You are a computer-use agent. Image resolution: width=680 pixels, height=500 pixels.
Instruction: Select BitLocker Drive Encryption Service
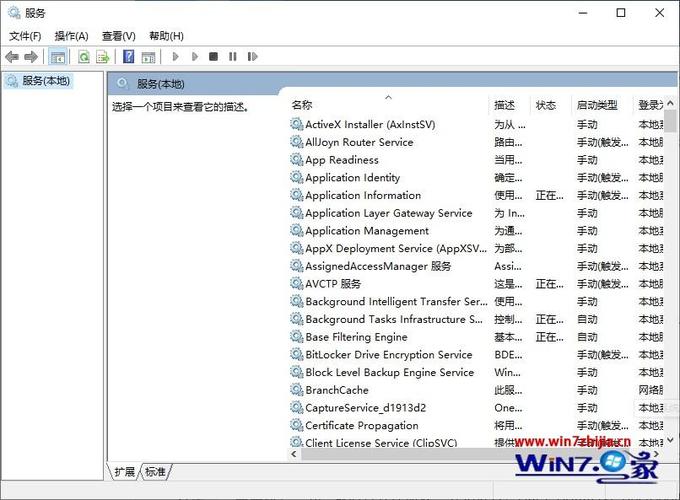476,355
